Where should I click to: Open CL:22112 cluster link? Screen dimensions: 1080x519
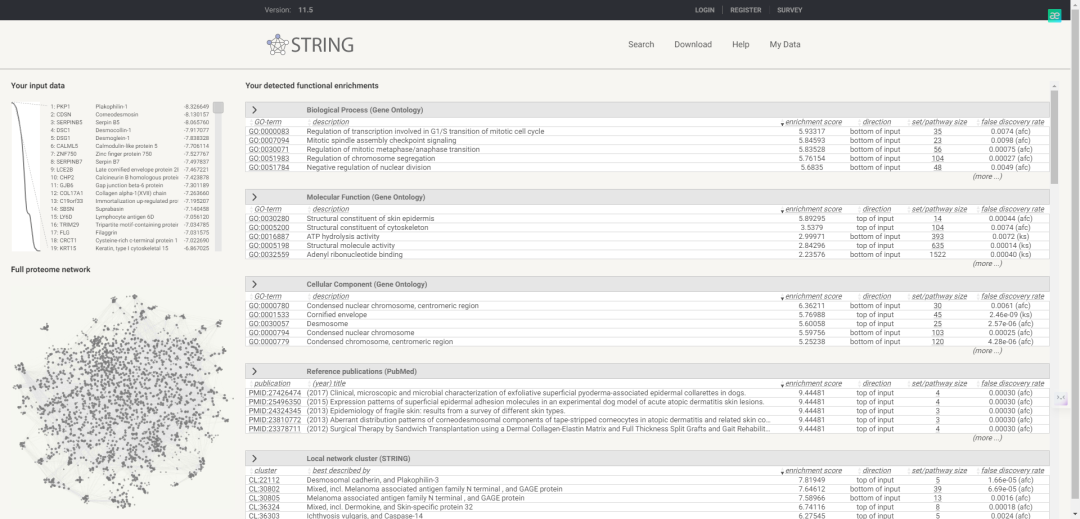pos(262,480)
